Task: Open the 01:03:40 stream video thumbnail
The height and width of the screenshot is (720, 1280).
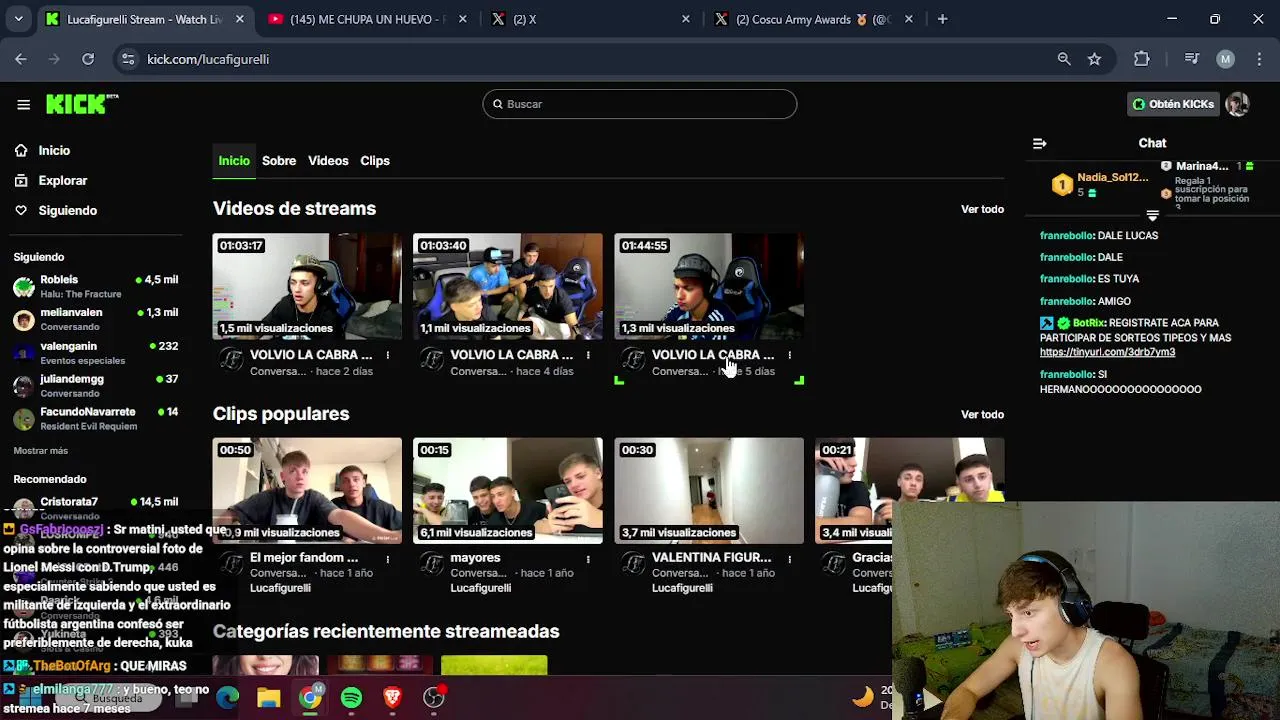Action: pyautogui.click(x=508, y=286)
